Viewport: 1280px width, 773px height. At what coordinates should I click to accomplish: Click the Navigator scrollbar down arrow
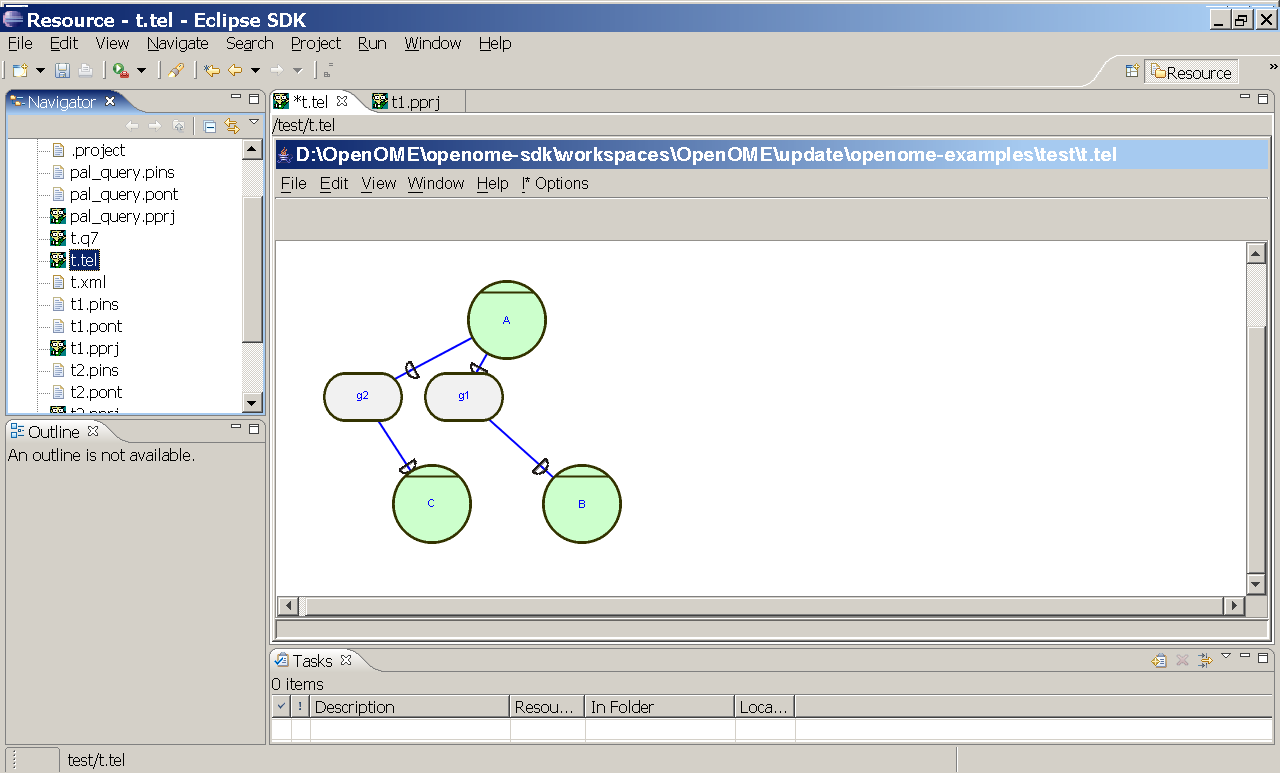tap(253, 404)
